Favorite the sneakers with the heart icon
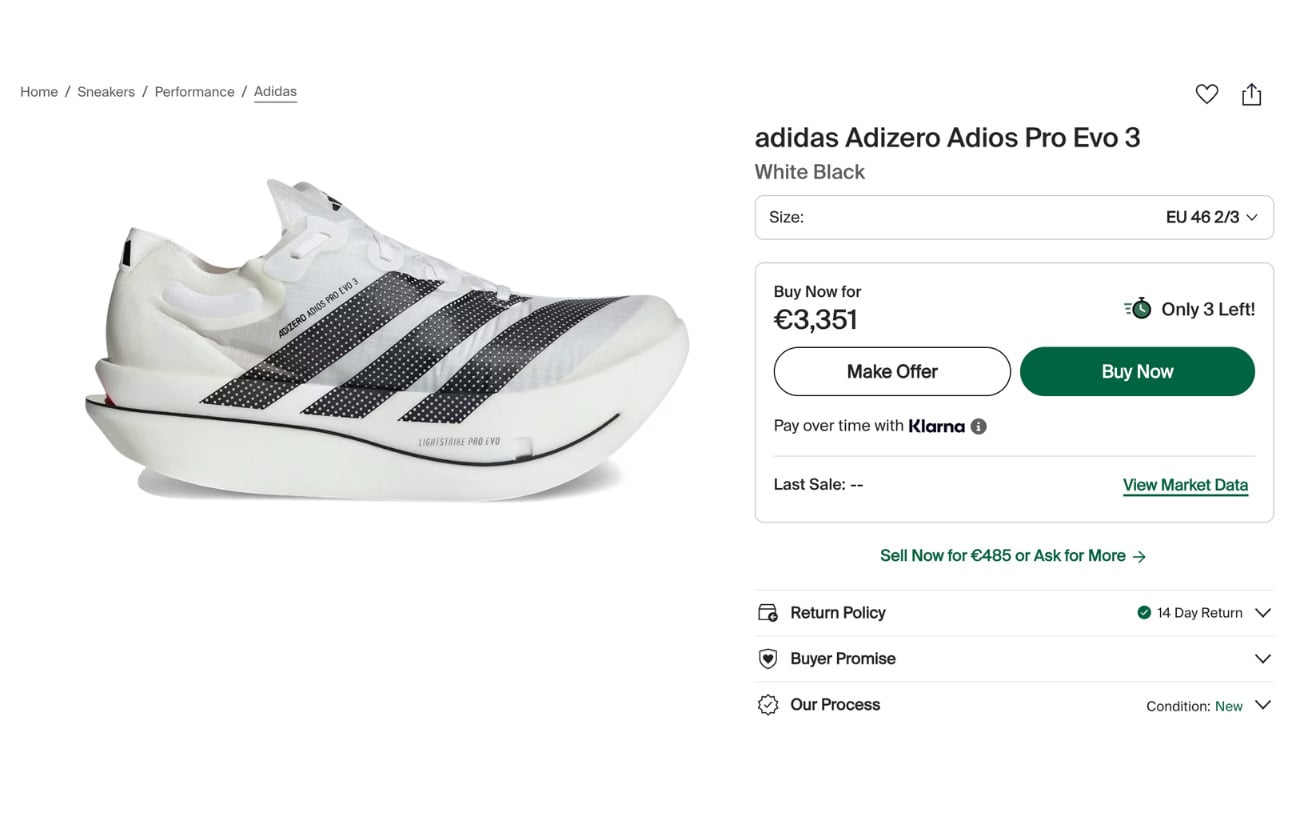Image resolution: width=1300 pixels, height=817 pixels. (1206, 93)
